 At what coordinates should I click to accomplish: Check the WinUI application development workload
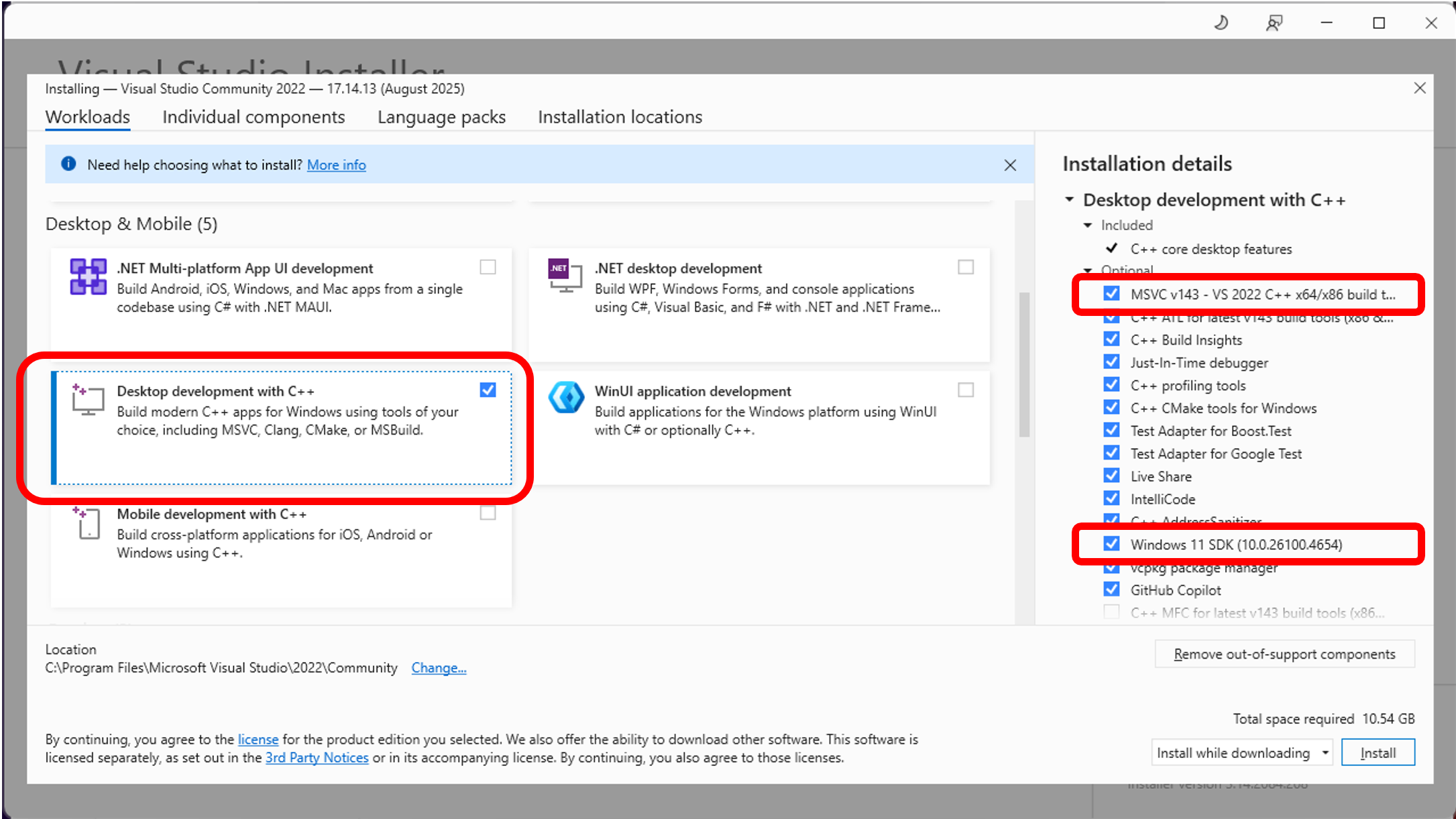965,390
